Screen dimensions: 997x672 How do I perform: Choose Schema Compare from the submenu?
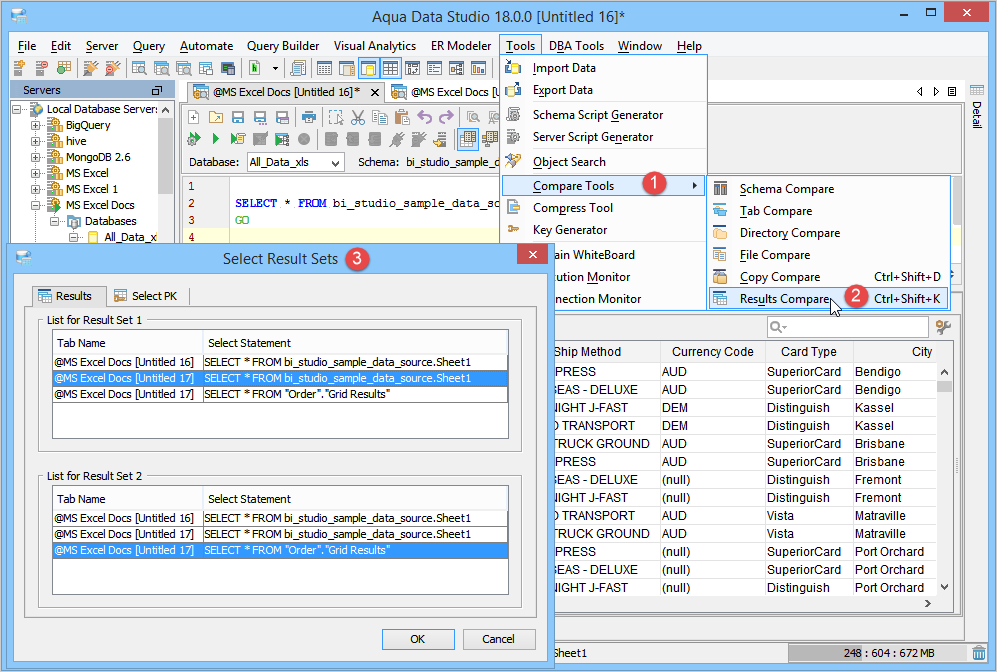point(786,189)
